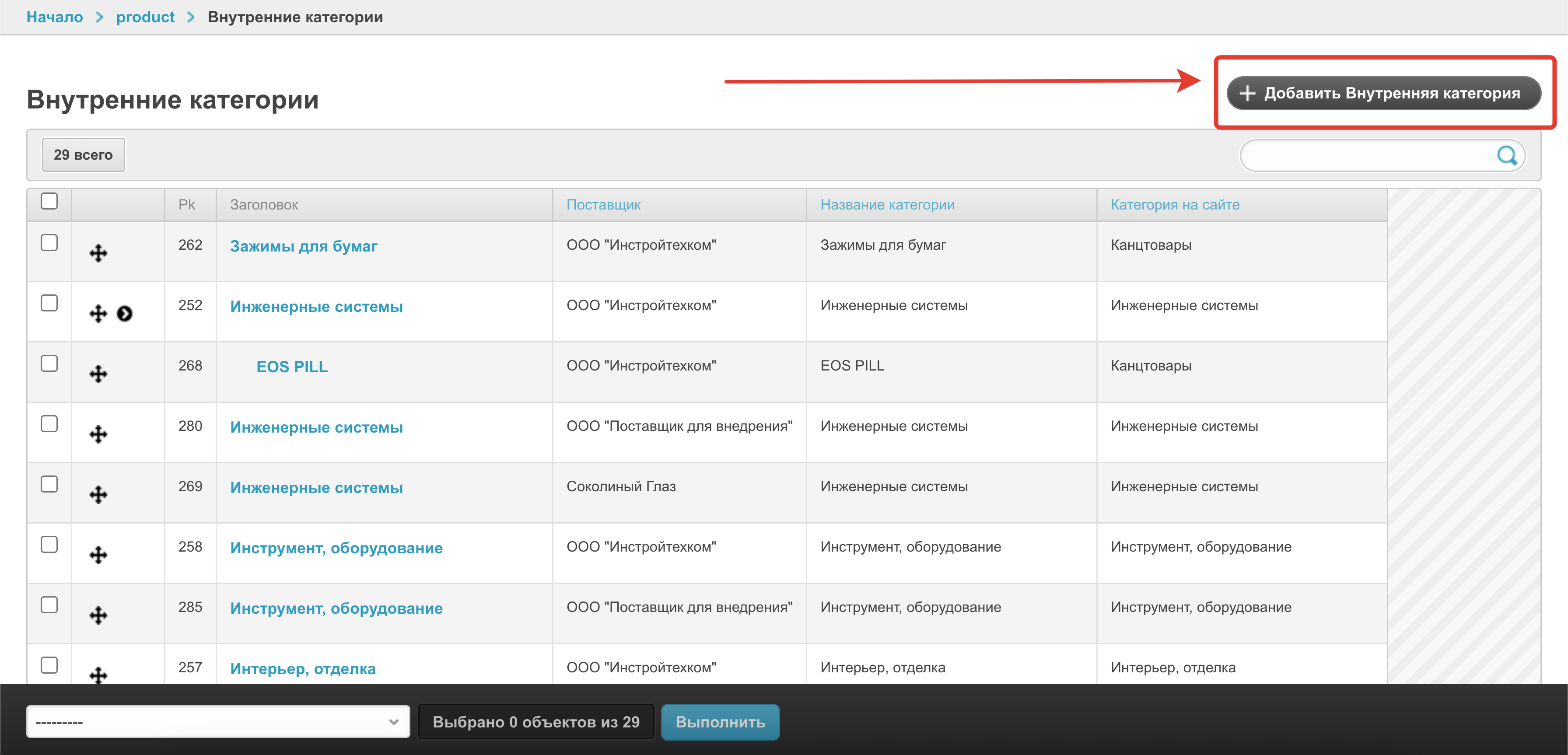Click the search magnifier icon
Screen dimensions: 1568x755
[x=1506, y=156]
